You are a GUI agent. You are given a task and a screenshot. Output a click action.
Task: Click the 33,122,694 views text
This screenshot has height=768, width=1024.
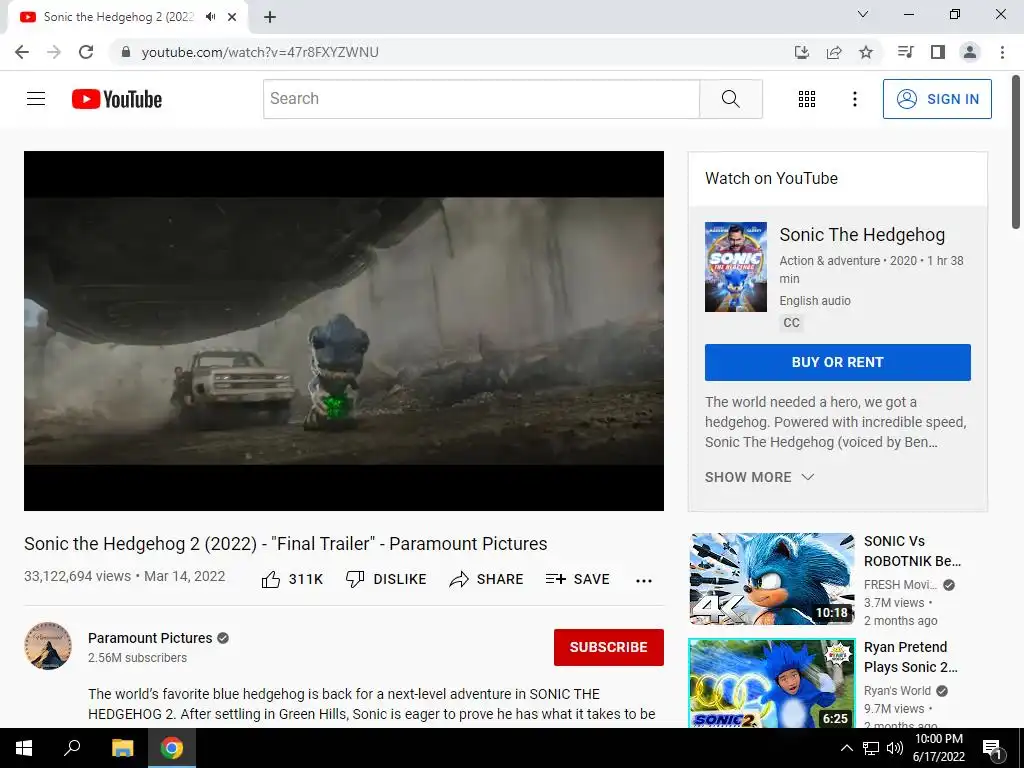point(78,577)
